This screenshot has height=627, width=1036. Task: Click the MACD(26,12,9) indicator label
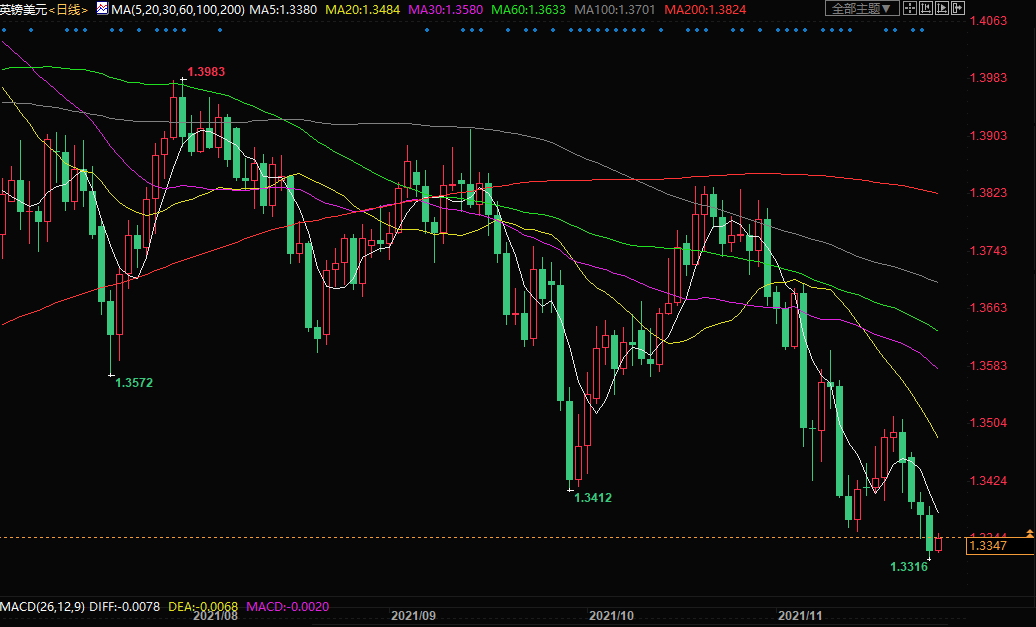(41, 607)
